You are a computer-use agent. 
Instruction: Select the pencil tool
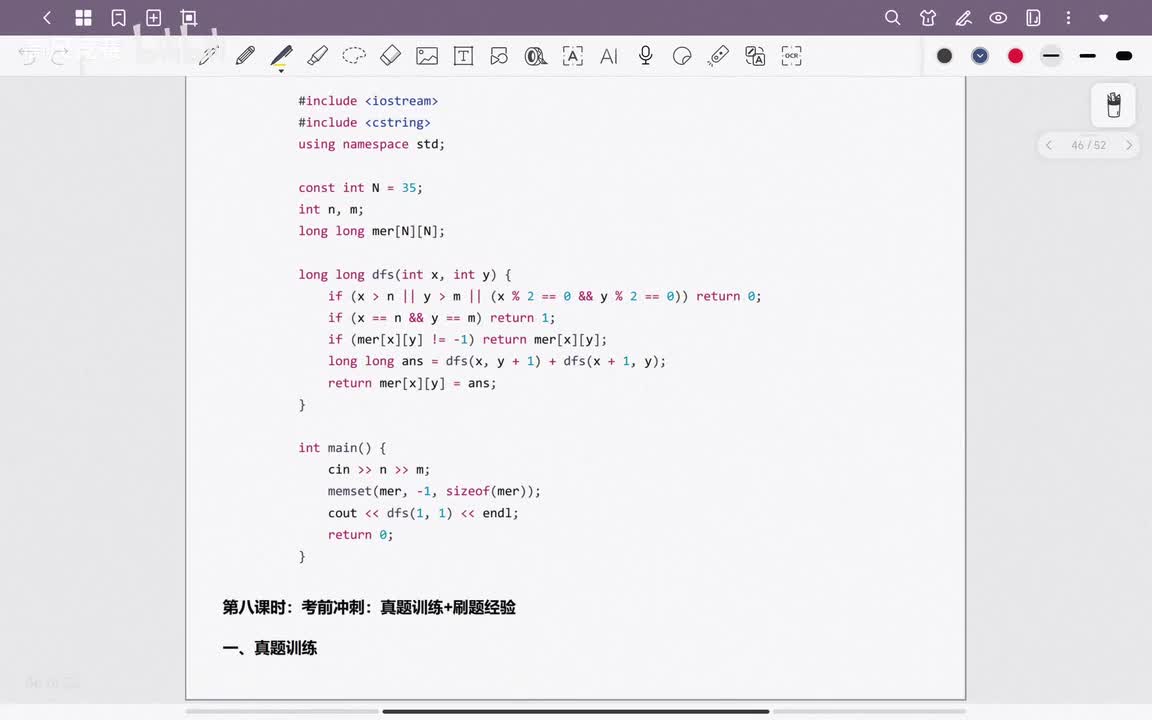coord(245,56)
